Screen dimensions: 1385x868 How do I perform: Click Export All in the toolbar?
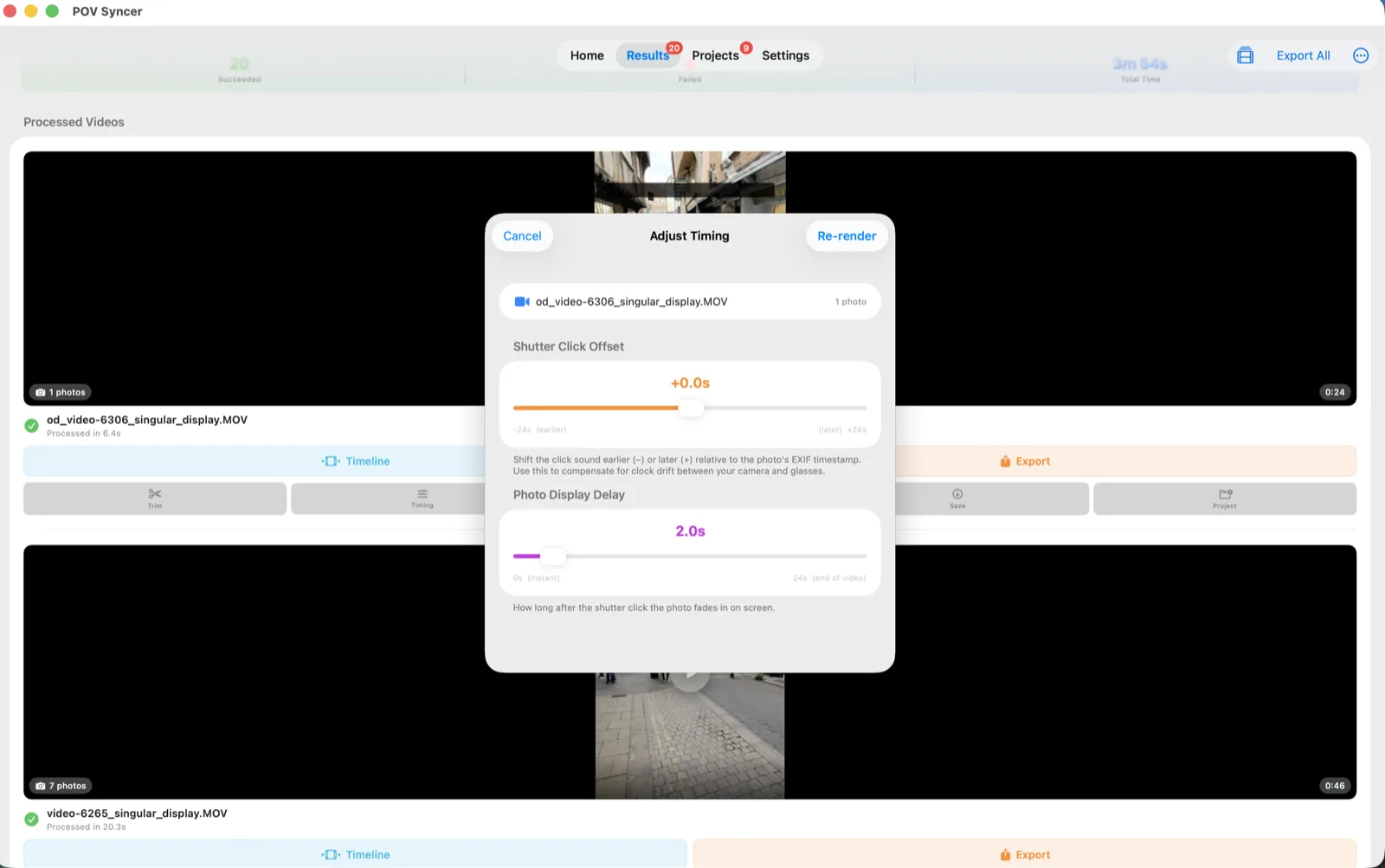coord(1303,55)
